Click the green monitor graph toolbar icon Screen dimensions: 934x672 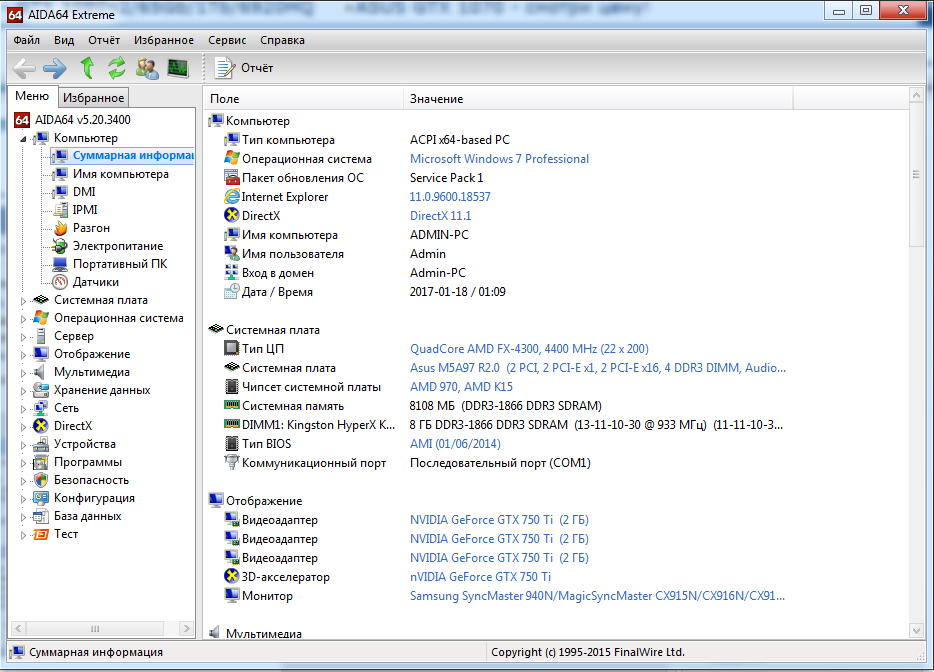[x=178, y=68]
